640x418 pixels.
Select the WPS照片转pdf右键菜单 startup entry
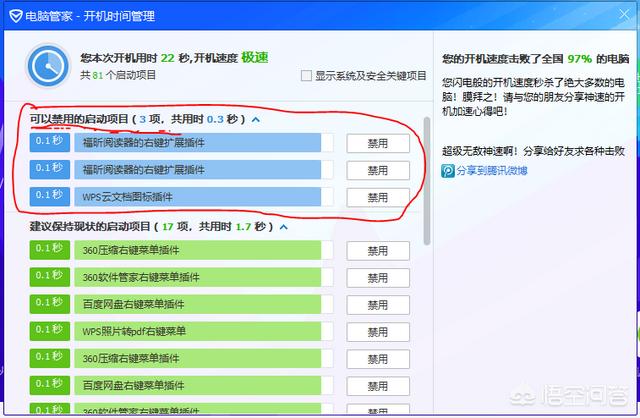(200, 330)
